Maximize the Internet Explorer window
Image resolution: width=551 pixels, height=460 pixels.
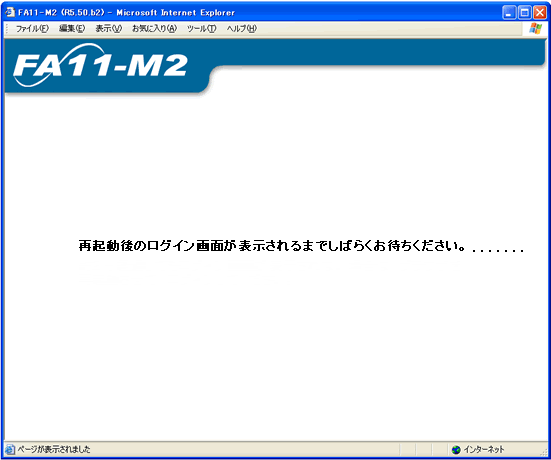(x=525, y=13)
